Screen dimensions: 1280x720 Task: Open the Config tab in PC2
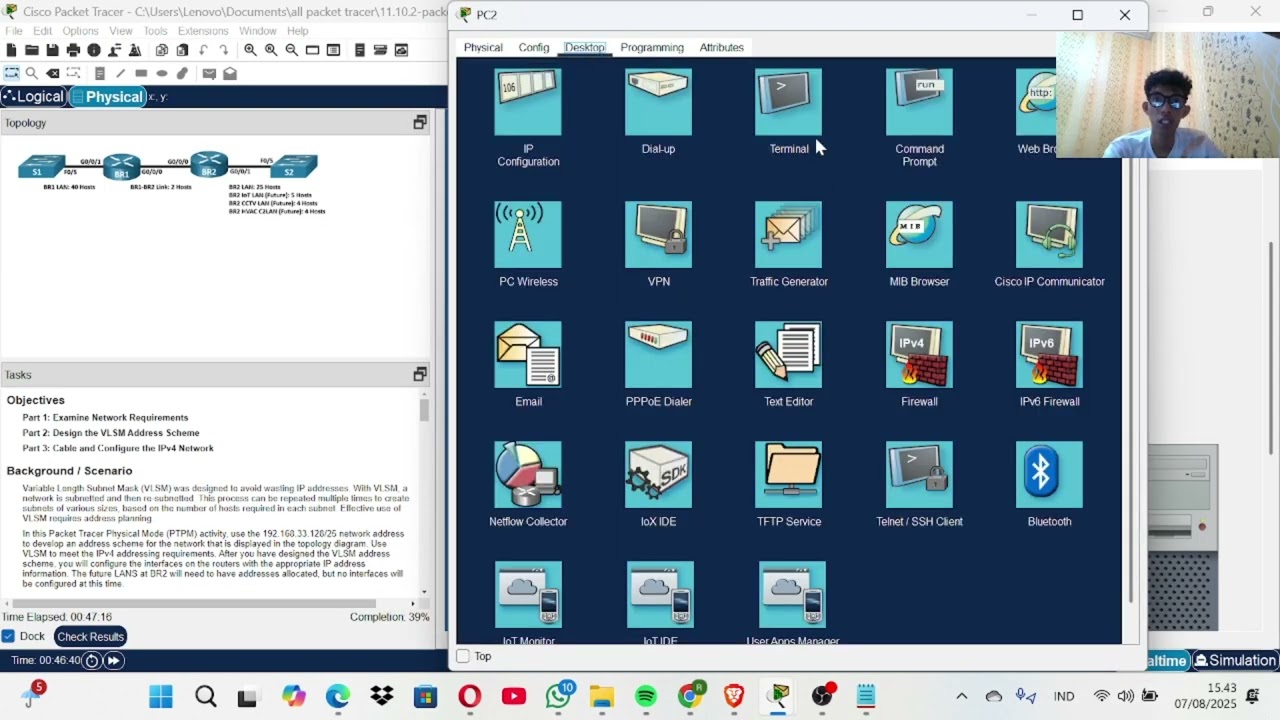(x=534, y=47)
